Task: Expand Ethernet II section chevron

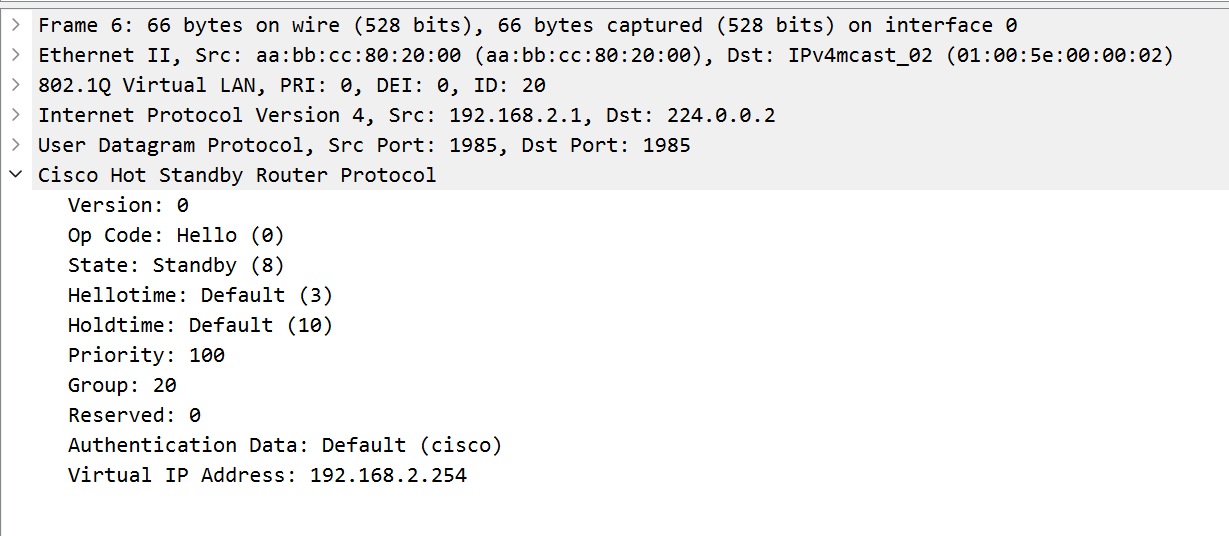Action: 15,55
